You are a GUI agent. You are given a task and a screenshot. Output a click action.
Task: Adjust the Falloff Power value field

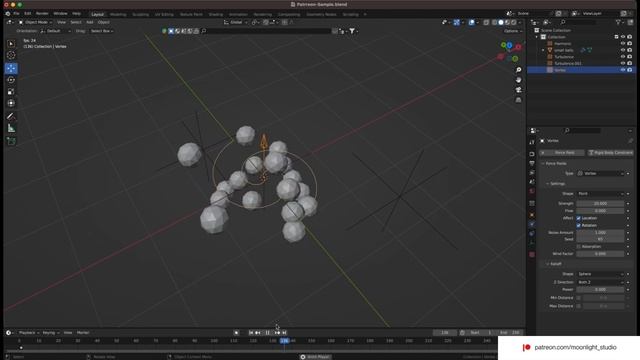600,289
